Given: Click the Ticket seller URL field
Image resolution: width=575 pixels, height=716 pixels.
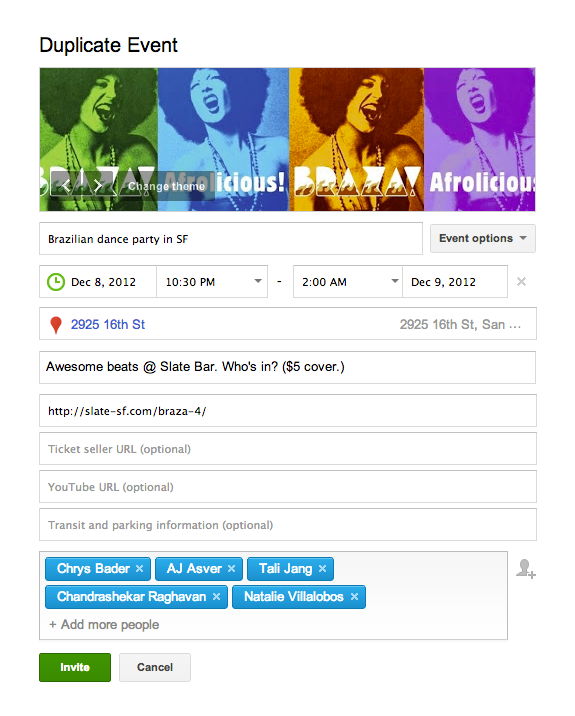Looking at the screenshot, I should [x=288, y=449].
